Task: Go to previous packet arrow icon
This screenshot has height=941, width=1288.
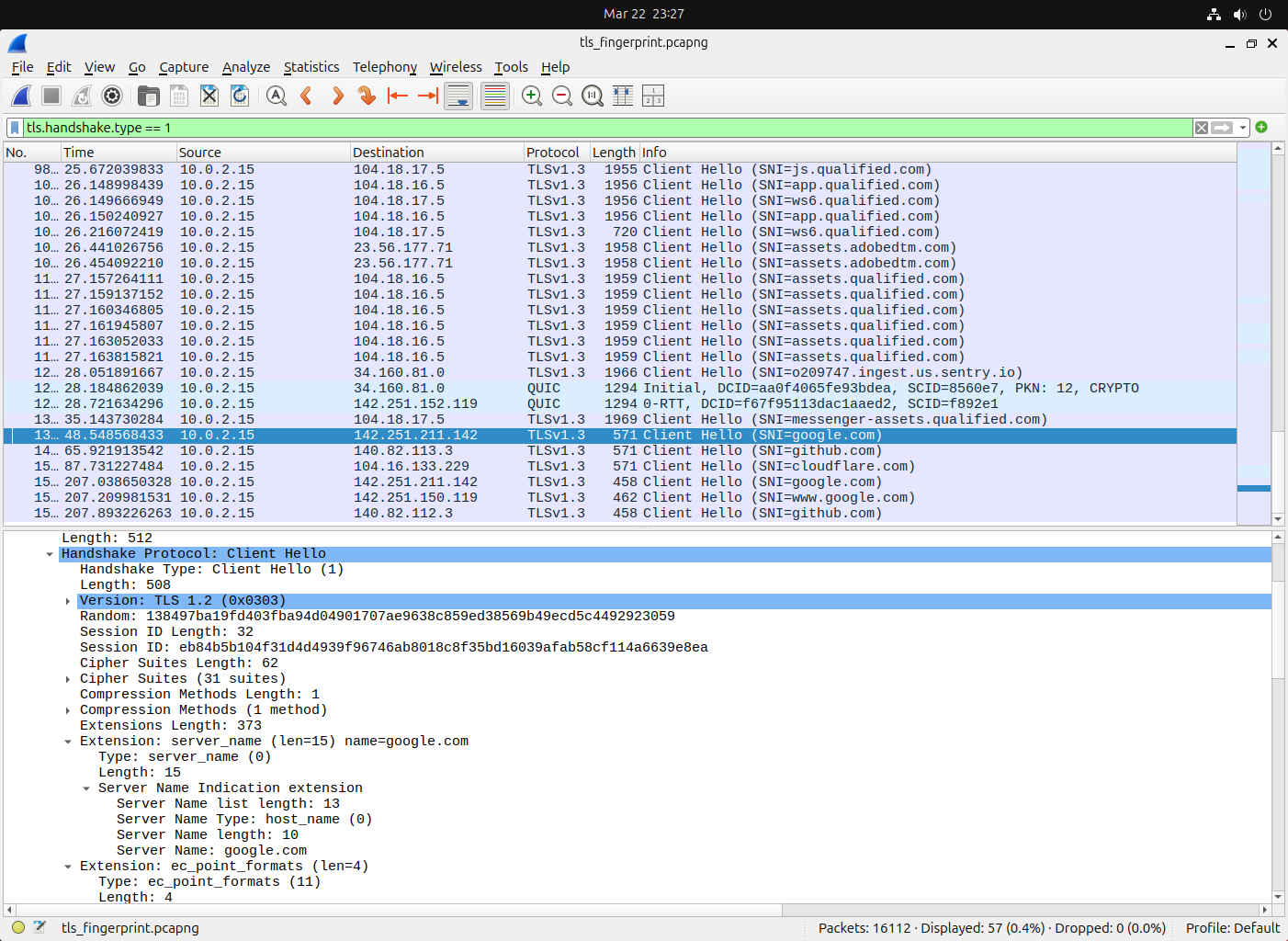Action: tap(307, 96)
